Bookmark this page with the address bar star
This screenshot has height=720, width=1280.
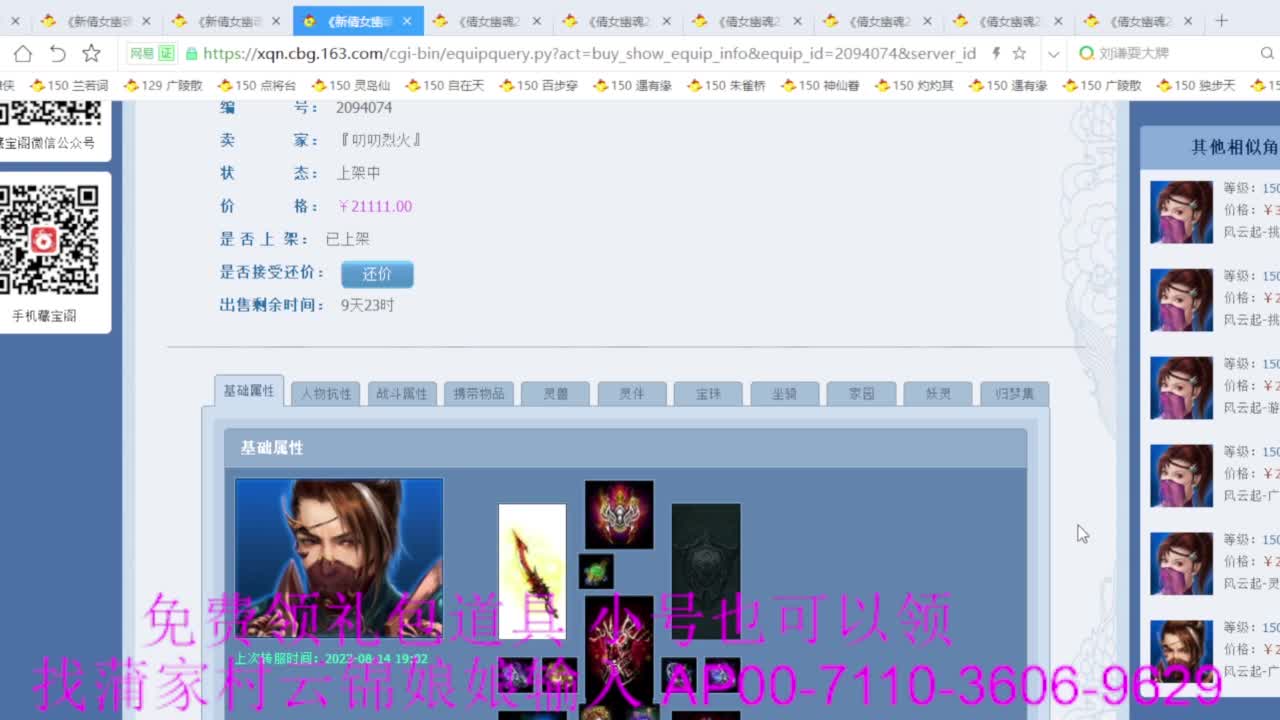[1019, 54]
